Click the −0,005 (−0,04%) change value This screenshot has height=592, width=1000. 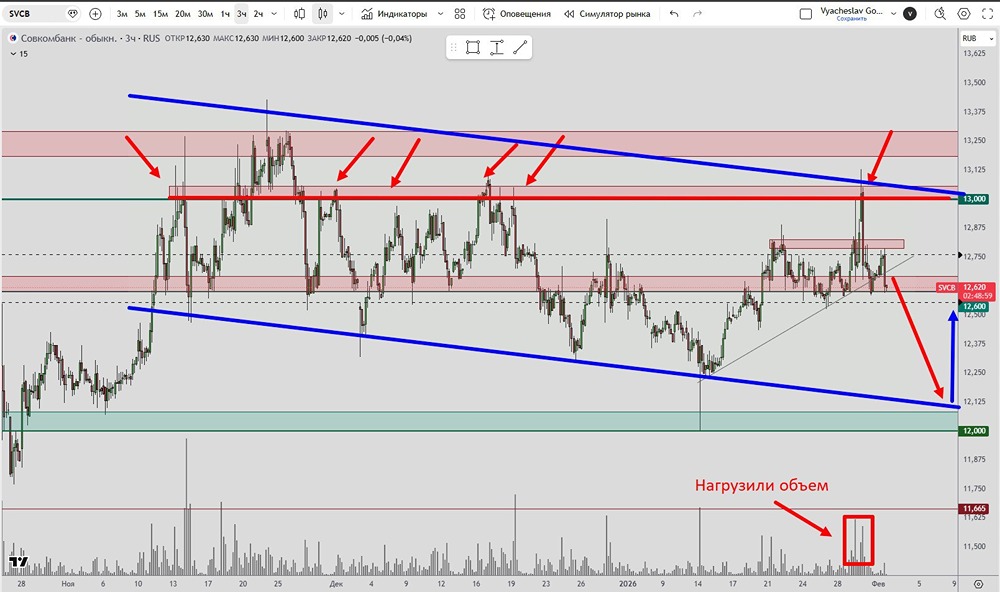click(383, 38)
